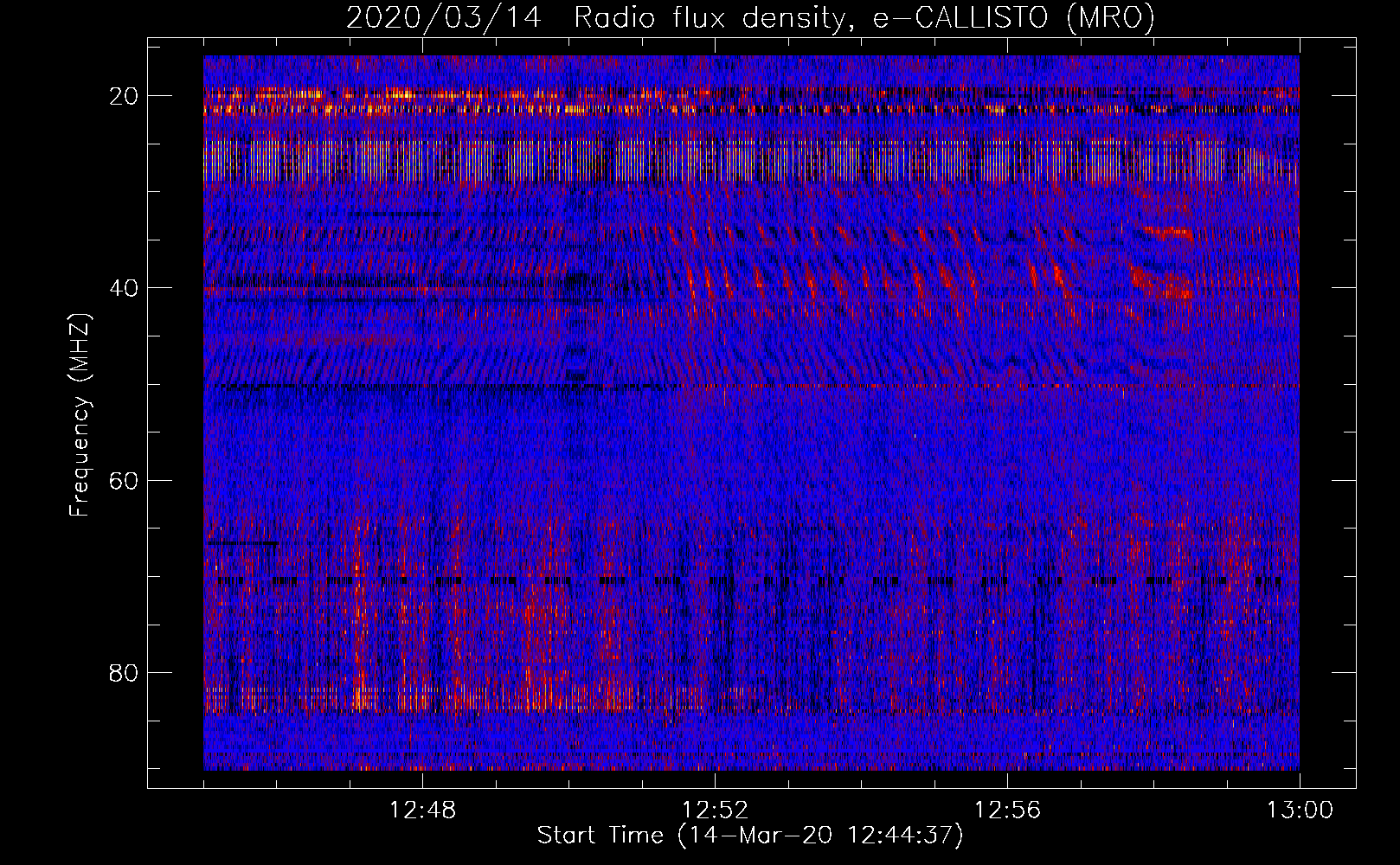Viewport: 1400px width, 865px height.
Task: Click the 60 MHz frequency tick label
Action: [x=124, y=480]
